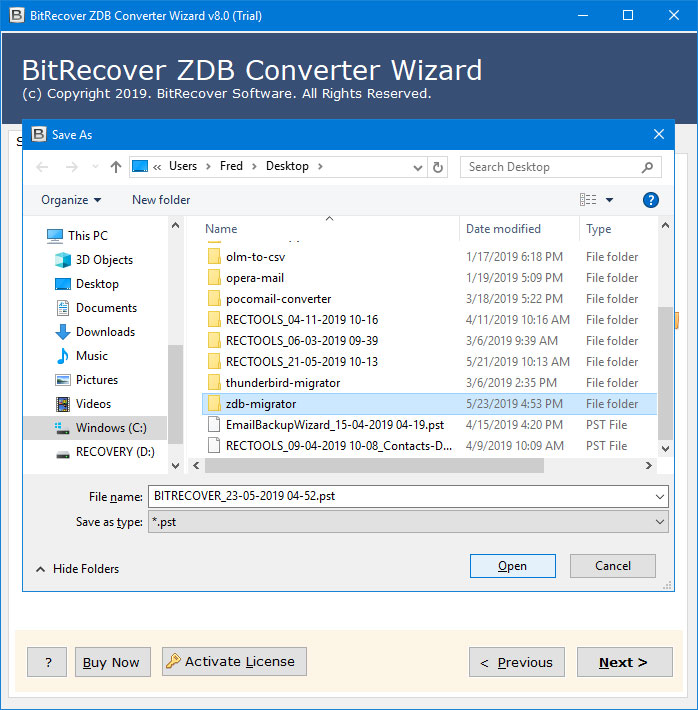698x710 pixels.
Task: Expand the File name dropdown arrow
Action: [660, 497]
